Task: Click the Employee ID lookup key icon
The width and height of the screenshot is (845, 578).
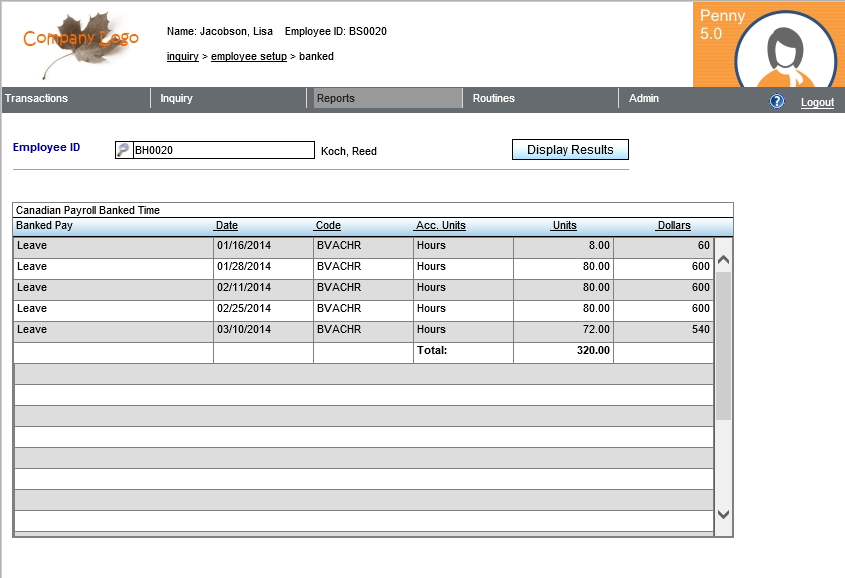Action: pyautogui.click(x=124, y=150)
